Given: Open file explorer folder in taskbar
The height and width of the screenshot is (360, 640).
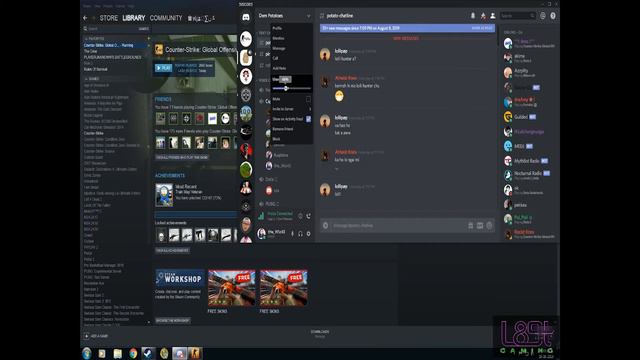Looking at the screenshot, I should [118, 353].
